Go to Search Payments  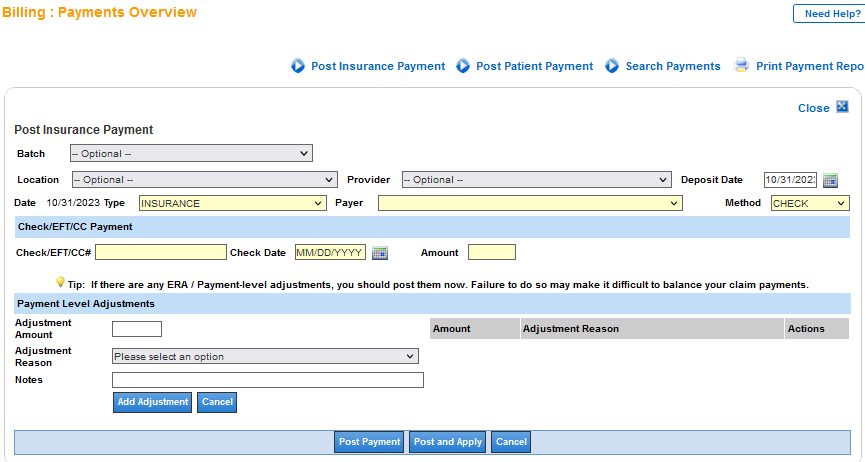(x=672, y=66)
